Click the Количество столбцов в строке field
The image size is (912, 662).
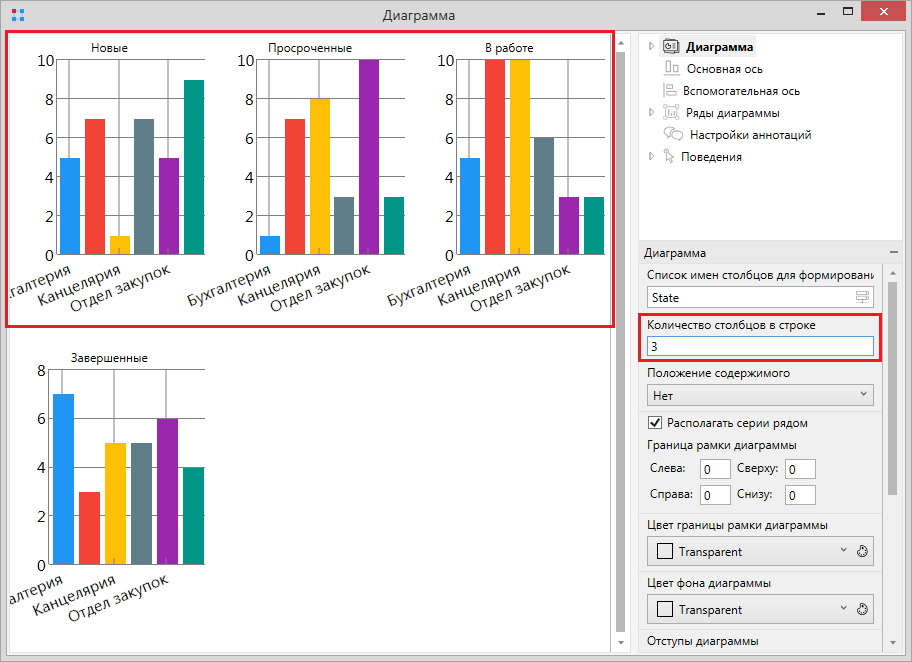[x=760, y=347]
